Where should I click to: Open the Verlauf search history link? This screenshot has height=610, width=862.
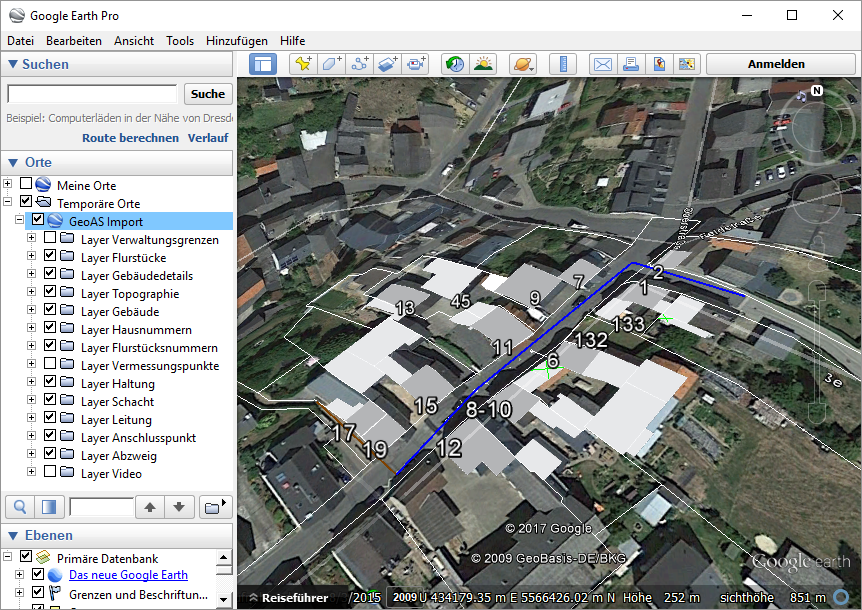208,138
